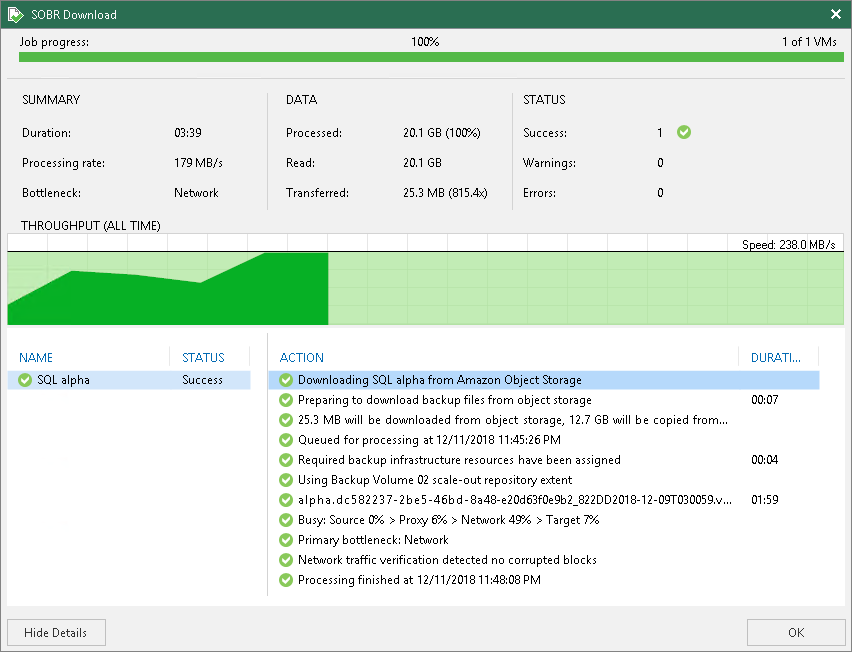Select the 'Queued for processing at 12/11/2018' row
Screen dimensions: 852x652
tap(544, 440)
